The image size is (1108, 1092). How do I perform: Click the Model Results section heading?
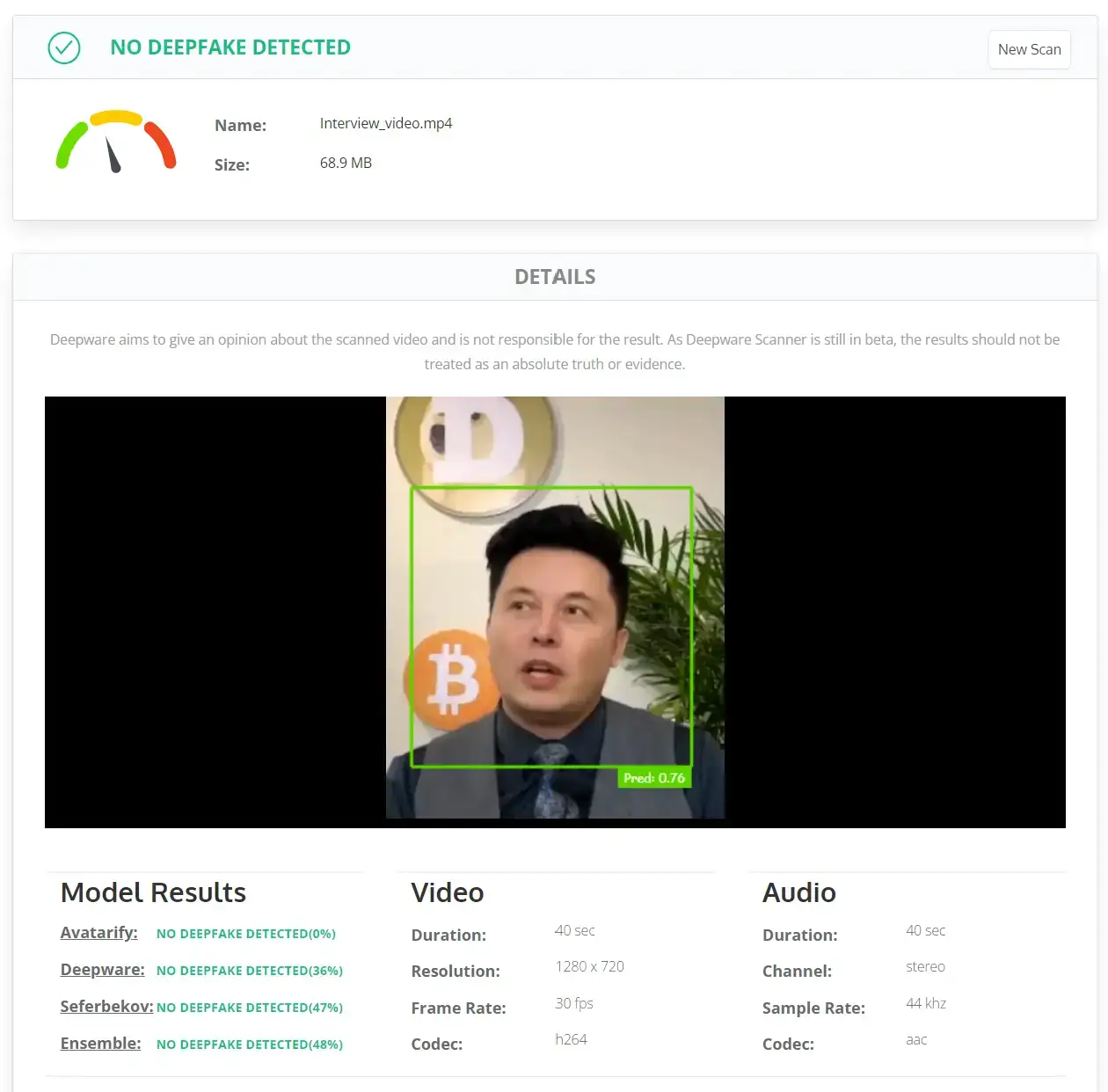coord(152,892)
